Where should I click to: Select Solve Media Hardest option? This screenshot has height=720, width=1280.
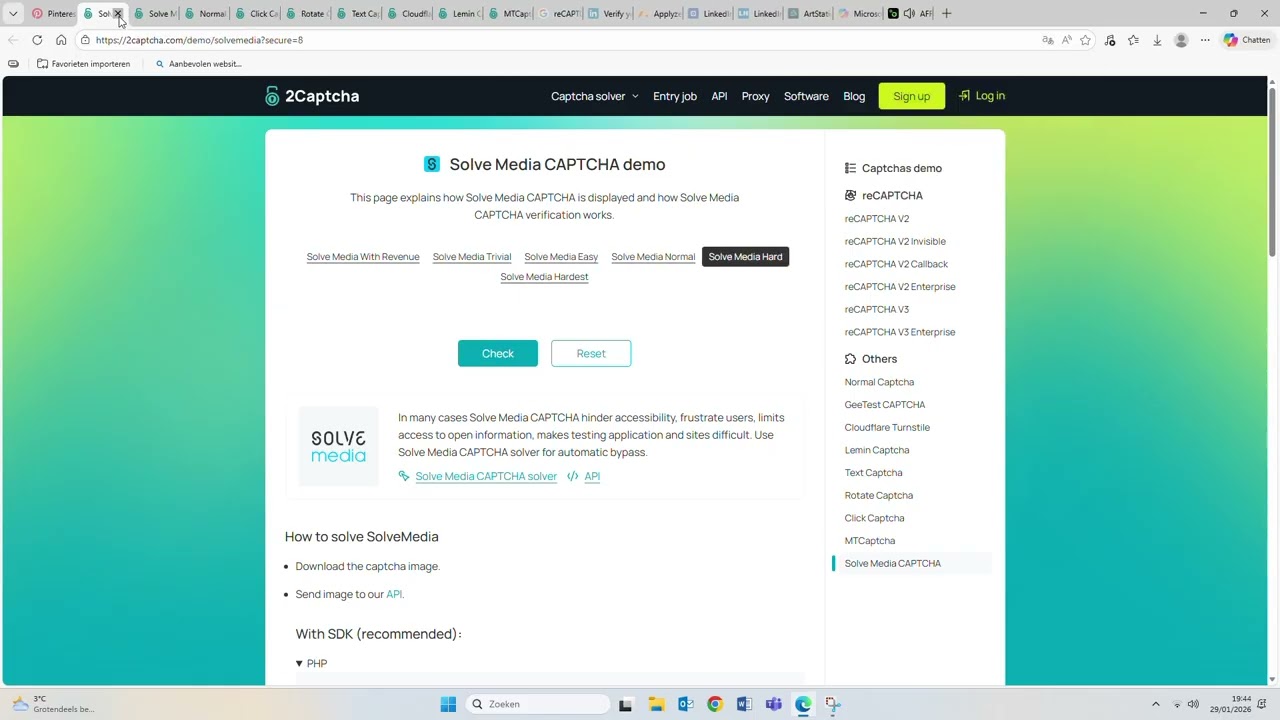tap(544, 277)
